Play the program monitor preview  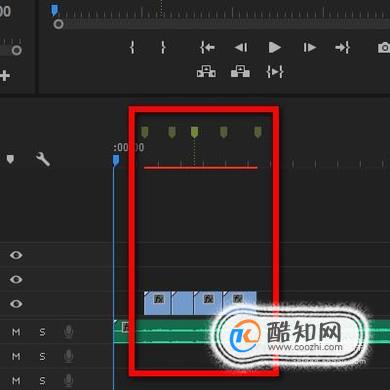pos(275,47)
